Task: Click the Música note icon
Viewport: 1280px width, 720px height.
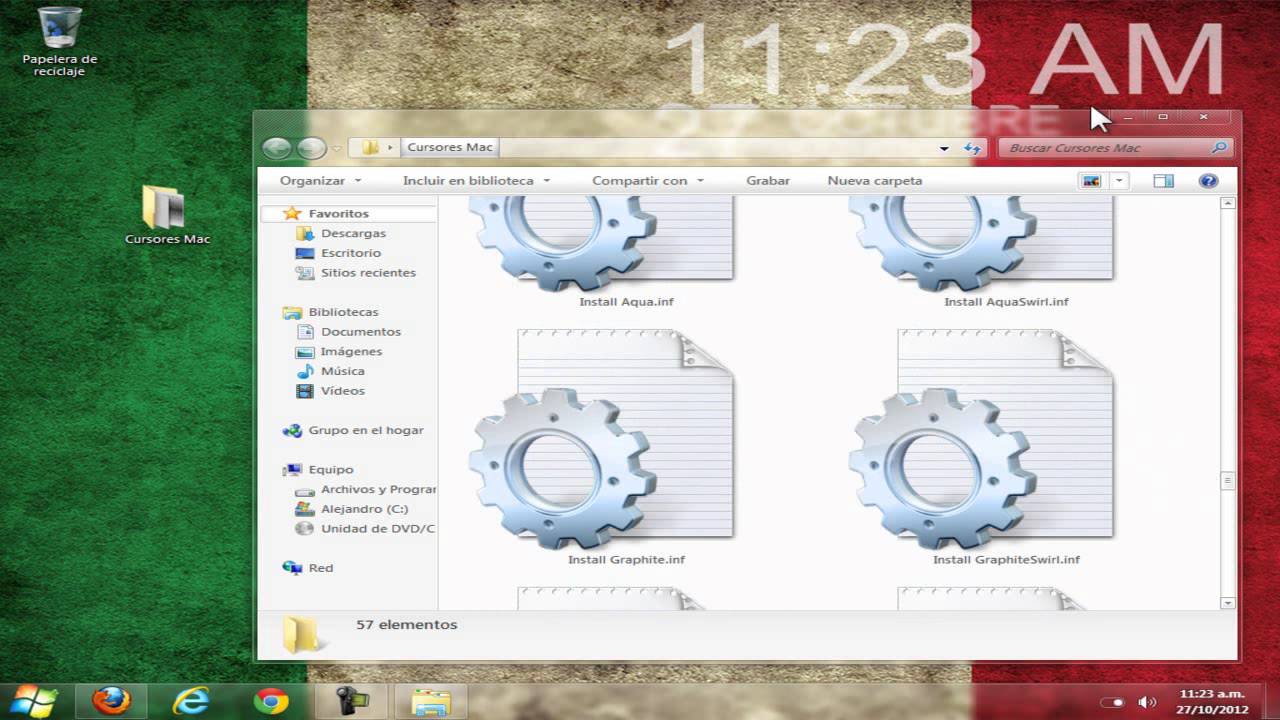Action: (x=305, y=371)
